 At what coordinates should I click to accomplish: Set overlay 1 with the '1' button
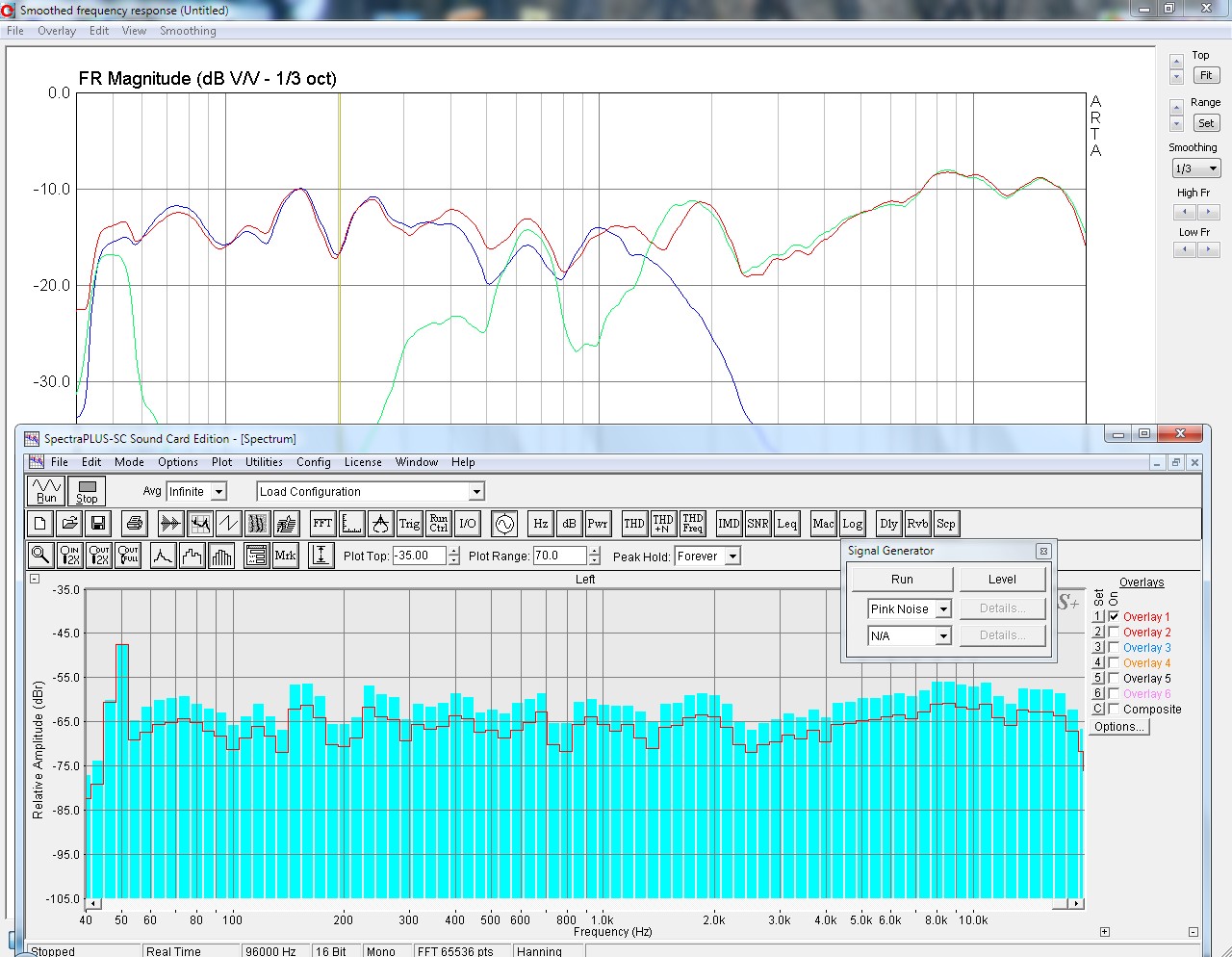click(1097, 617)
